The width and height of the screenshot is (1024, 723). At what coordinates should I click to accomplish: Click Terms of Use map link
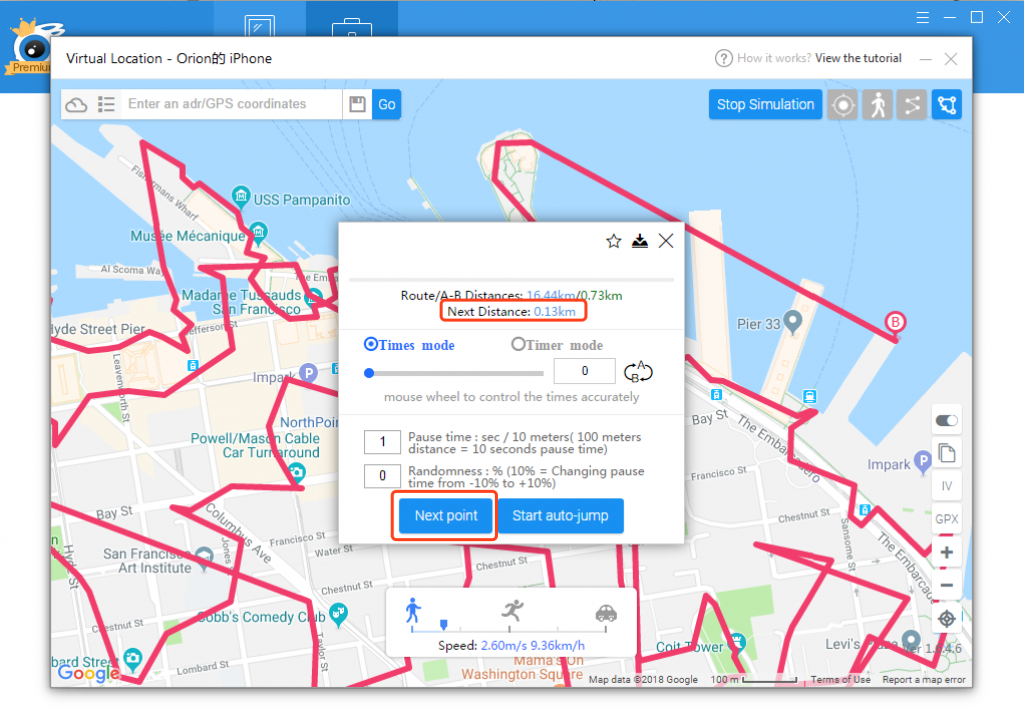tap(840, 680)
